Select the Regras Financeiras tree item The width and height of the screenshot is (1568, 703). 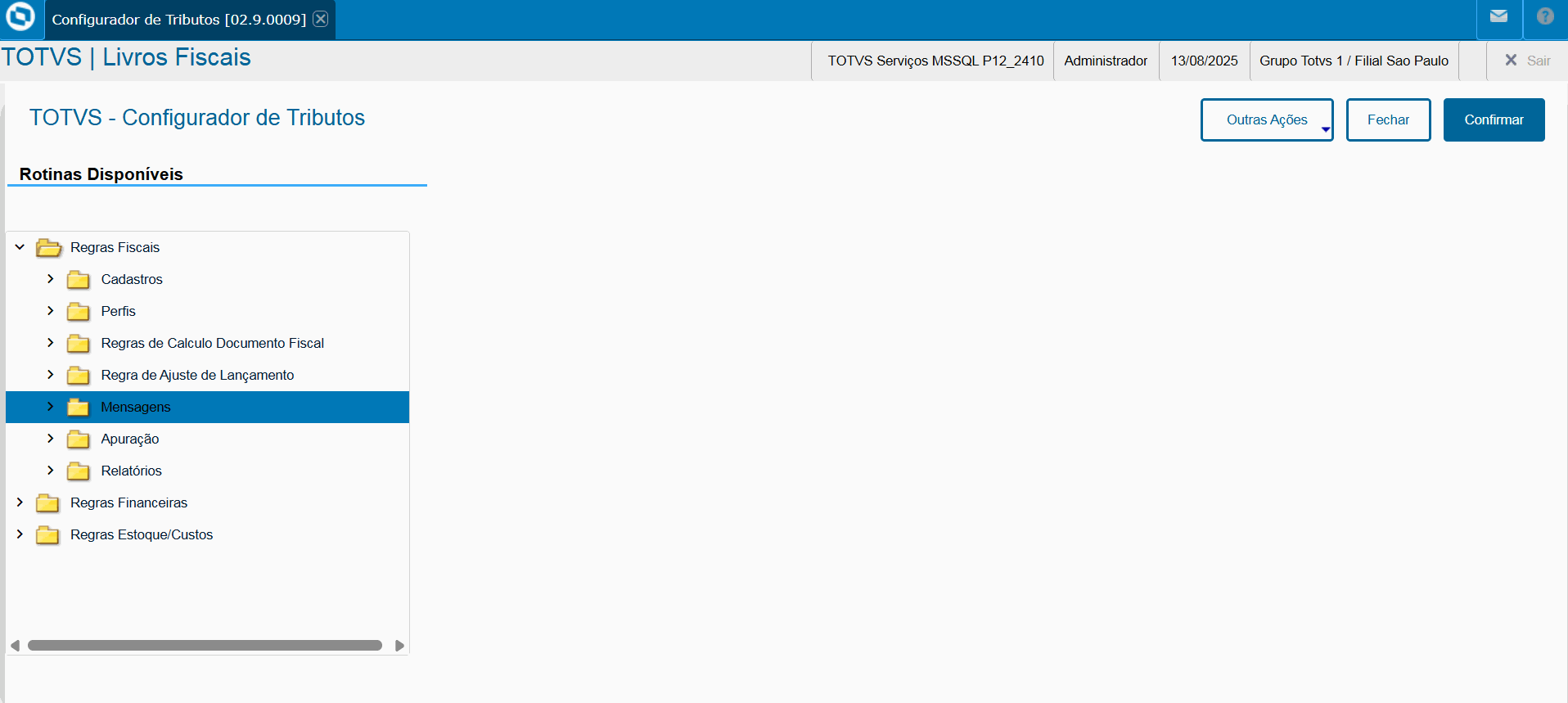coord(128,502)
